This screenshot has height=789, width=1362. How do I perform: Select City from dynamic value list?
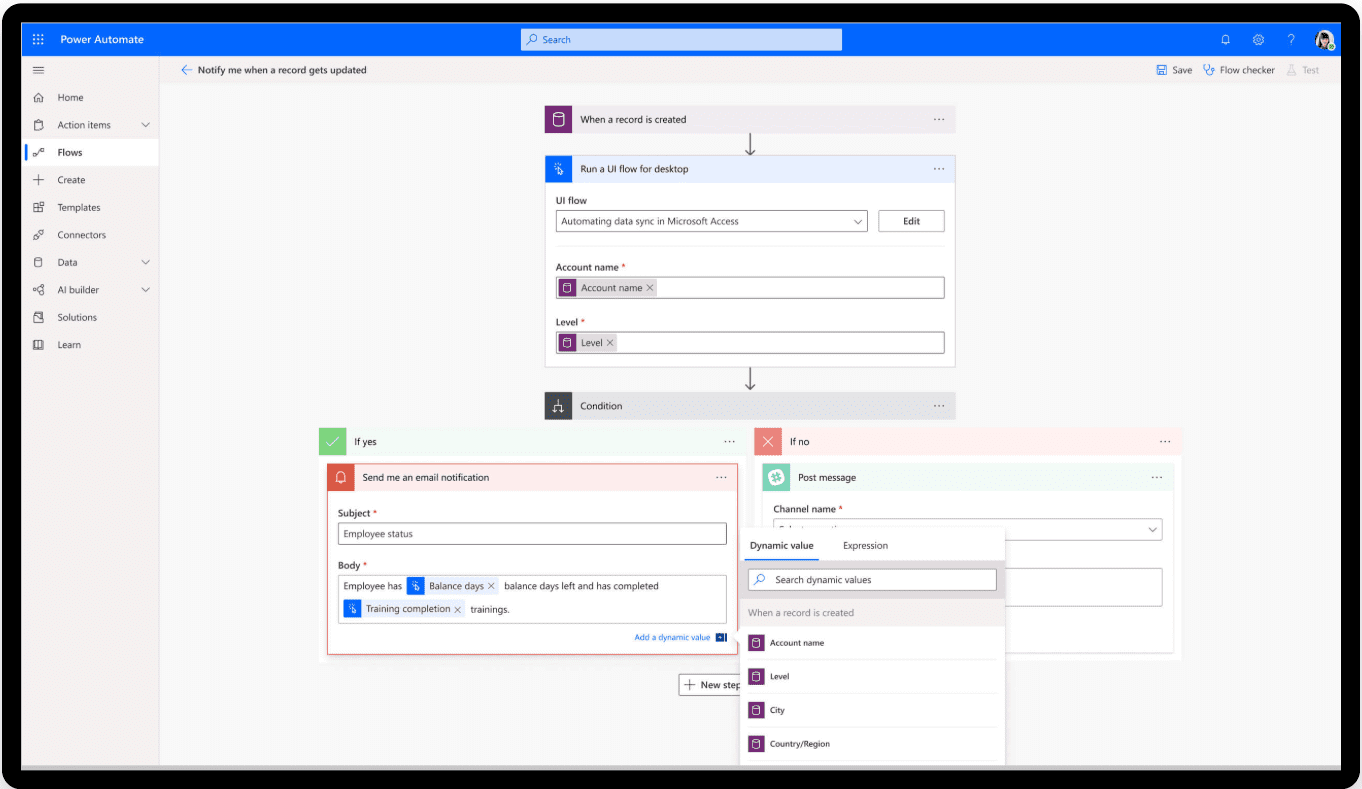tap(777, 710)
